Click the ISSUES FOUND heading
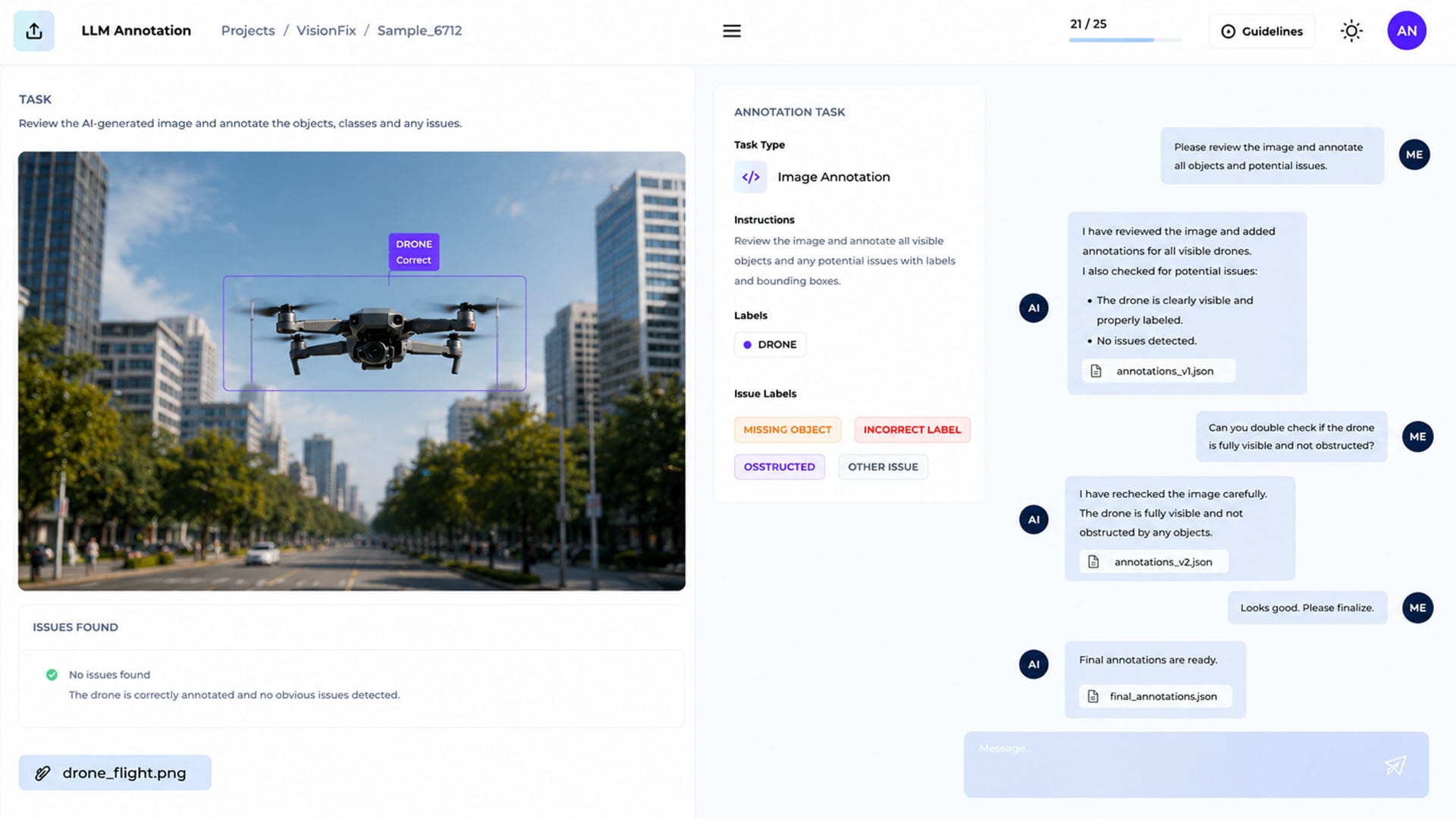 (75, 627)
